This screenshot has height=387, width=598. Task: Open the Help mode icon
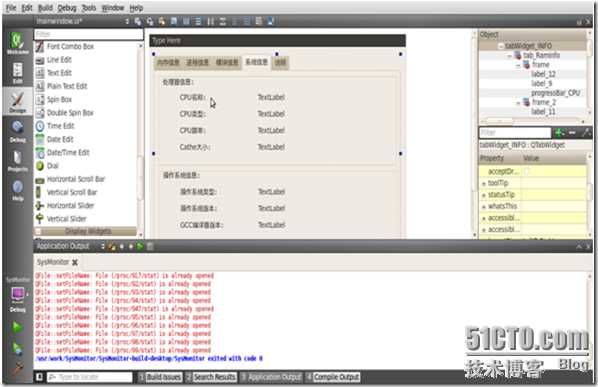point(17,190)
